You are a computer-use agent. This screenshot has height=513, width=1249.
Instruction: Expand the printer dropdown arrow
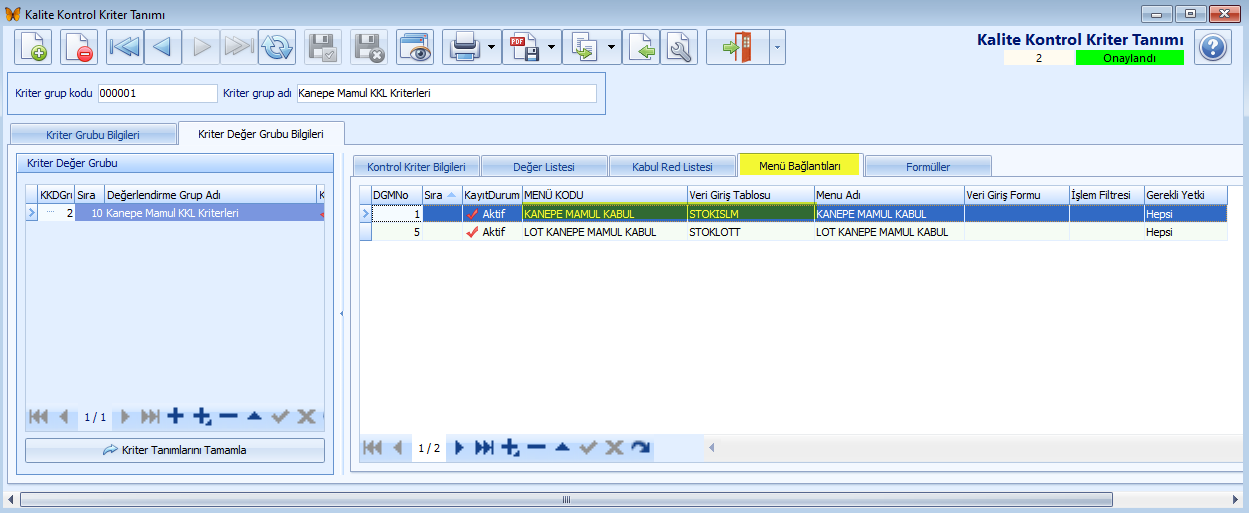click(x=491, y=47)
